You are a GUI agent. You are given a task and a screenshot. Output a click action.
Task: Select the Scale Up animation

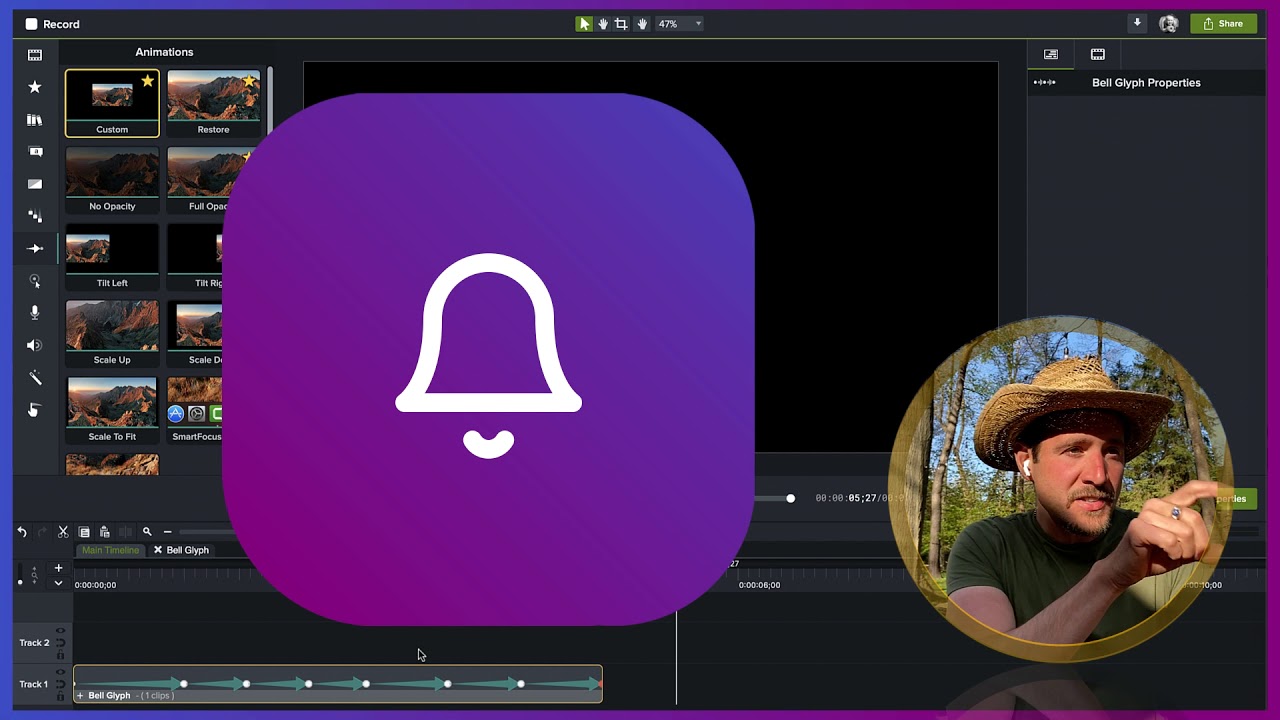(112, 334)
